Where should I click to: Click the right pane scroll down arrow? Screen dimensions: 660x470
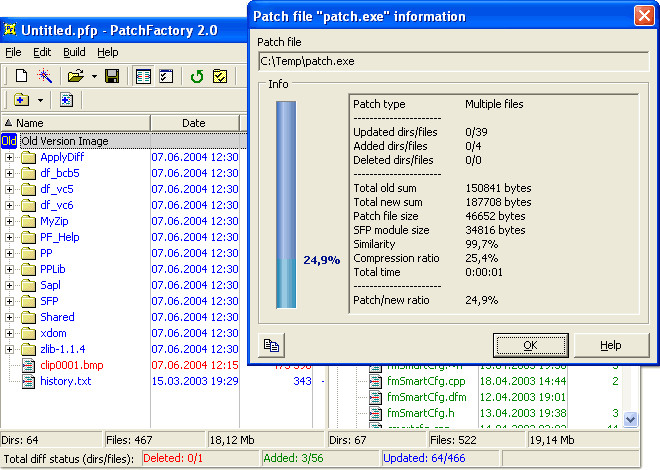(x=630, y=419)
